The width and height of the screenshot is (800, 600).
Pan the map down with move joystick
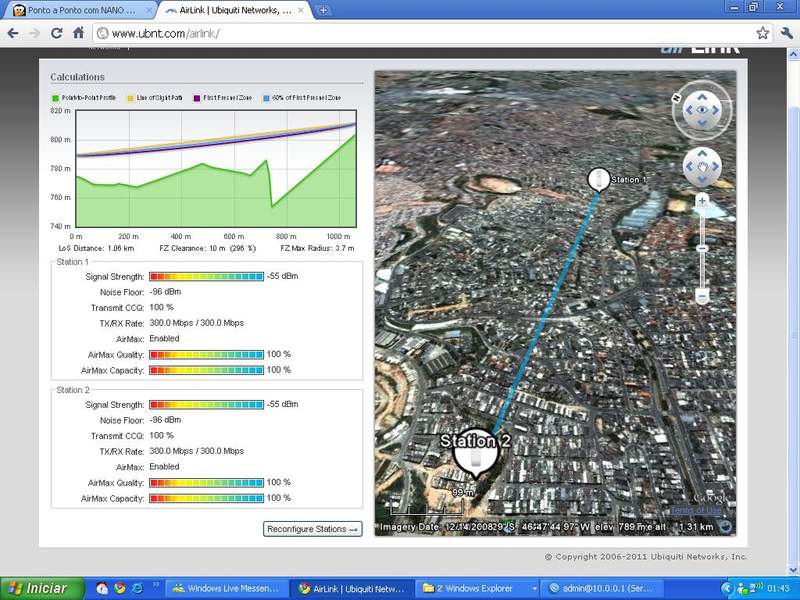pos(702,179)
